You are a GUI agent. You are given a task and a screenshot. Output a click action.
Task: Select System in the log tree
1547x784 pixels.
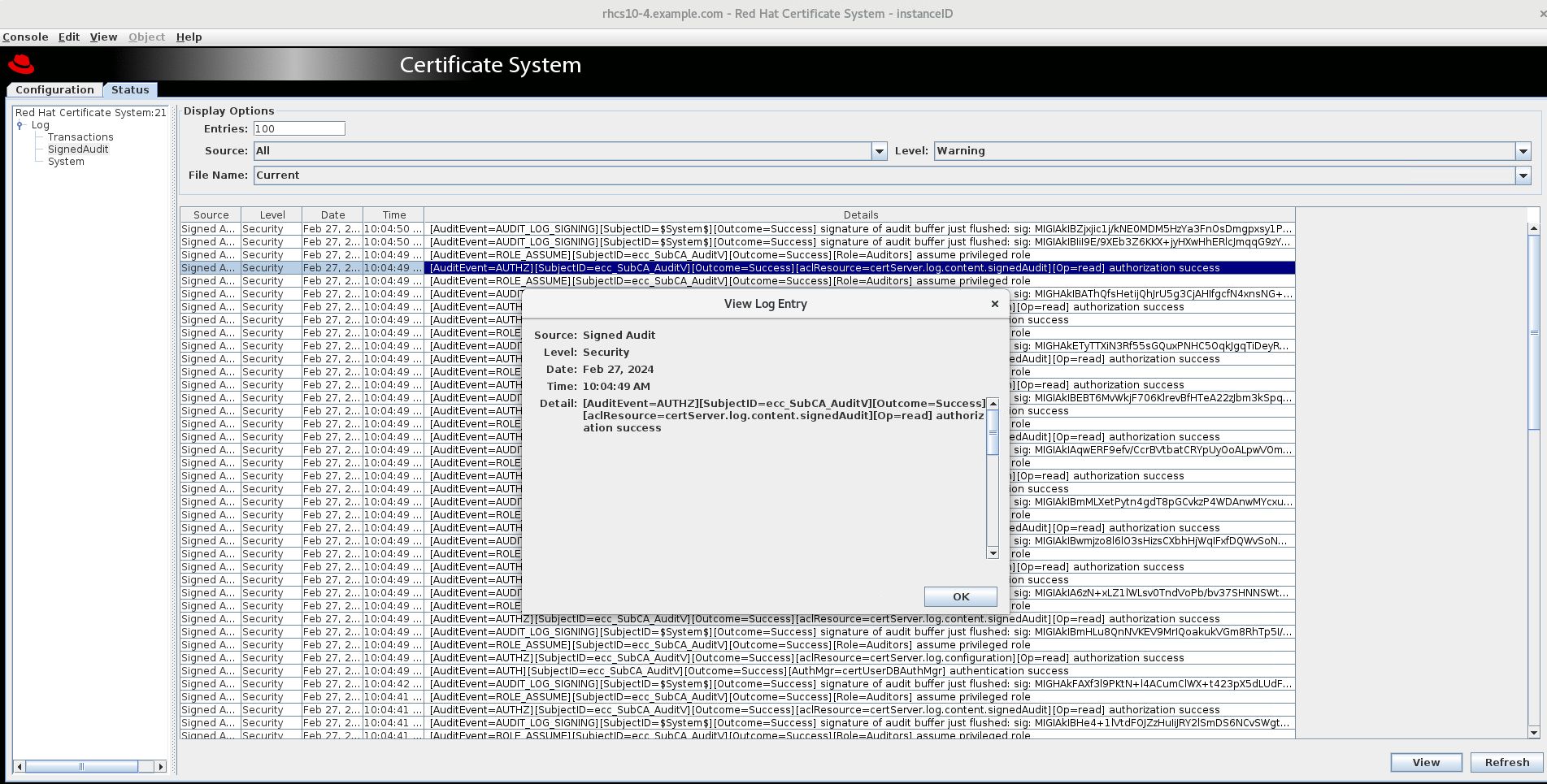coord(66,162)
